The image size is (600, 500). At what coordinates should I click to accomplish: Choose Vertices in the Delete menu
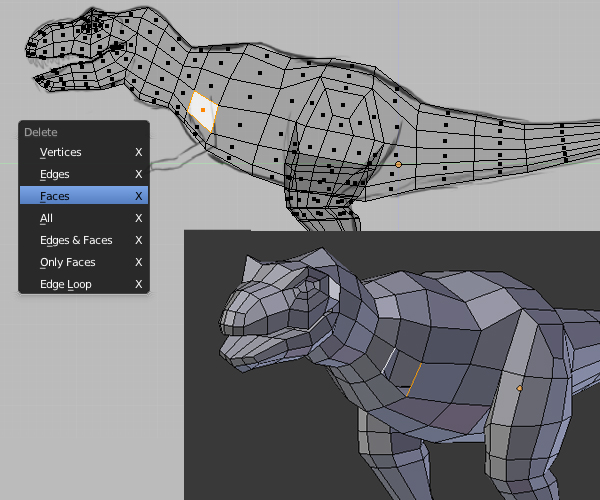(84, 152)
